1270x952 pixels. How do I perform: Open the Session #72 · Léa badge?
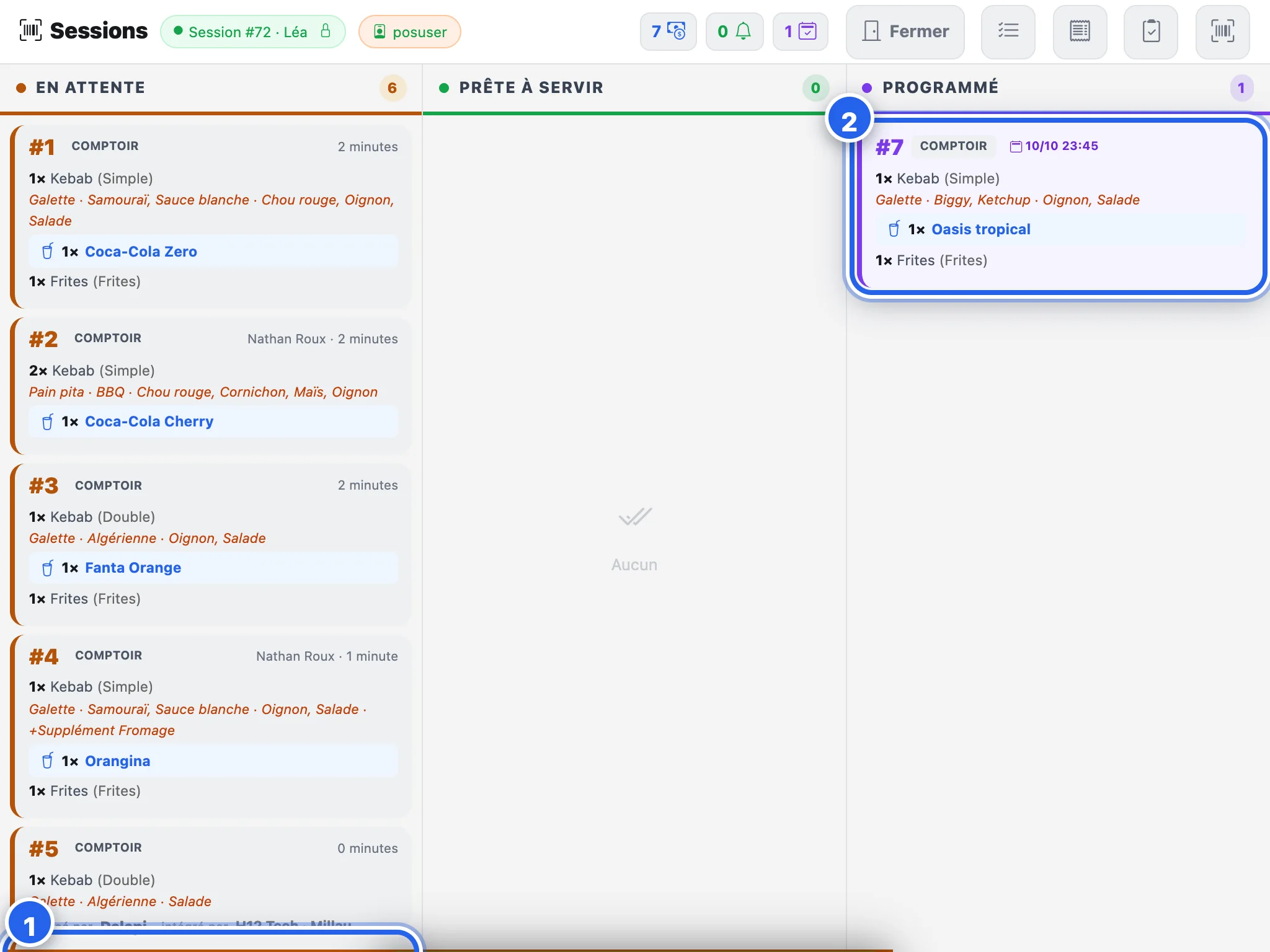[252, 32]
